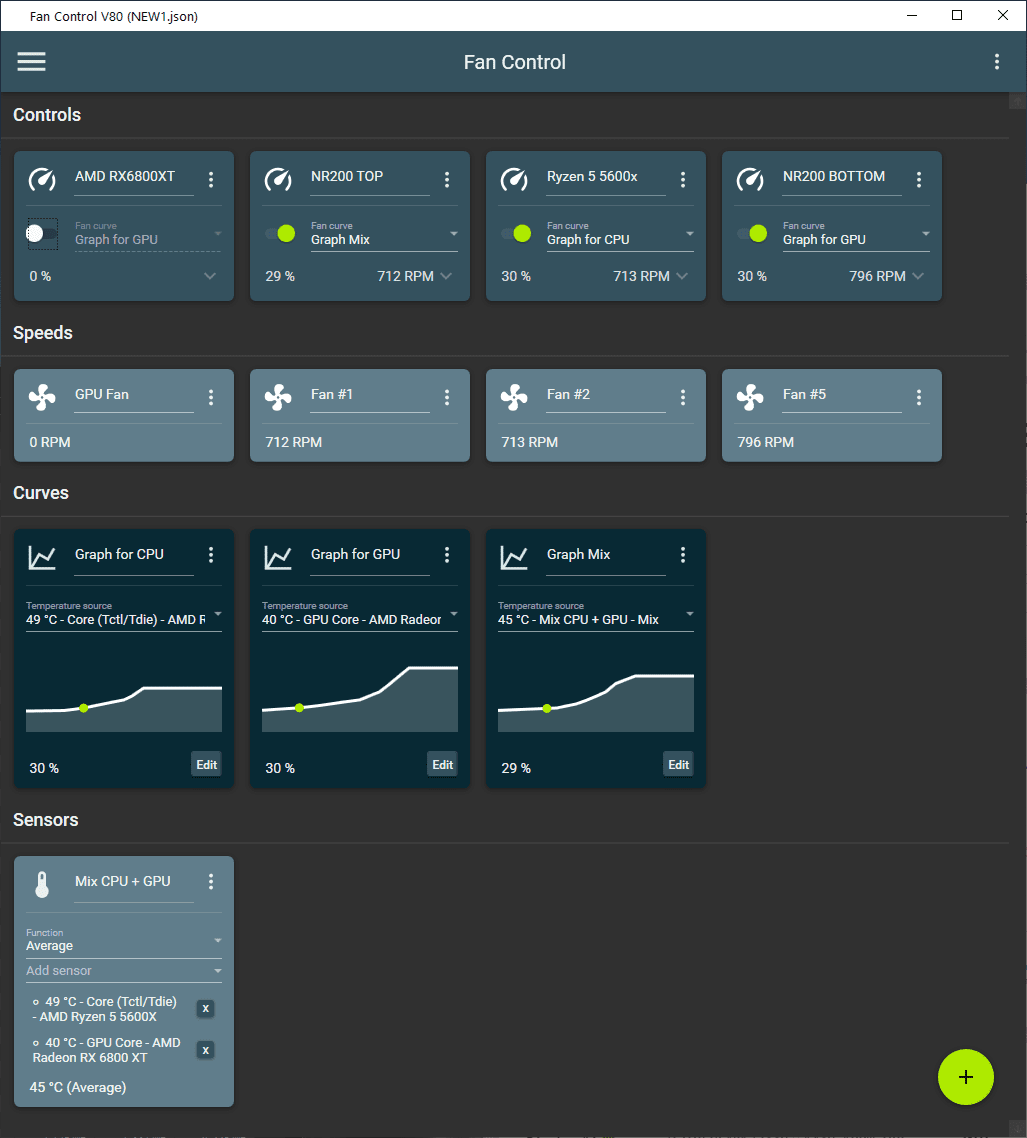Click the AMD RX6800XT name field
1027x1138 pixels.
point(134,179)
